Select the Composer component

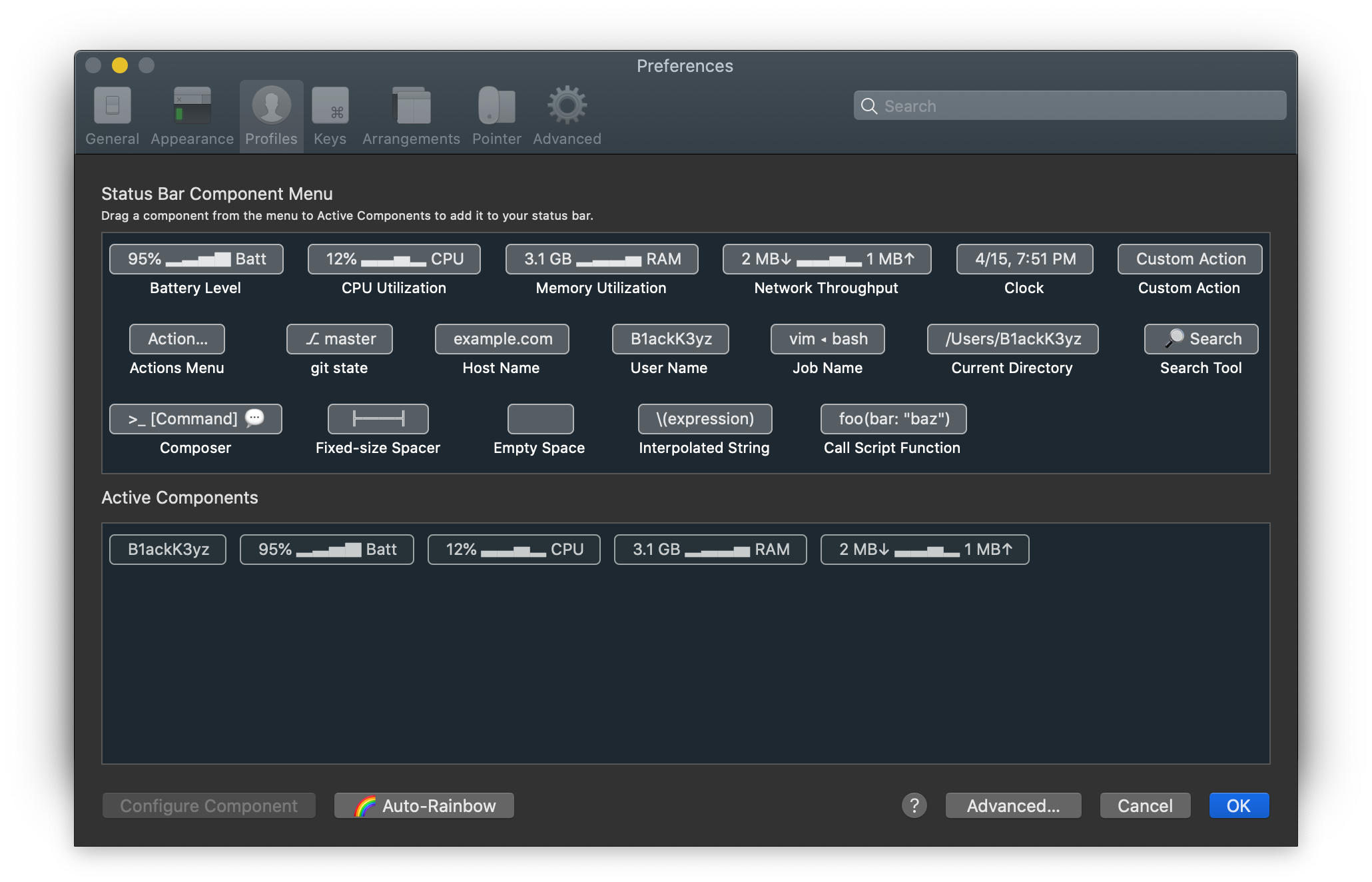[195, 419]
